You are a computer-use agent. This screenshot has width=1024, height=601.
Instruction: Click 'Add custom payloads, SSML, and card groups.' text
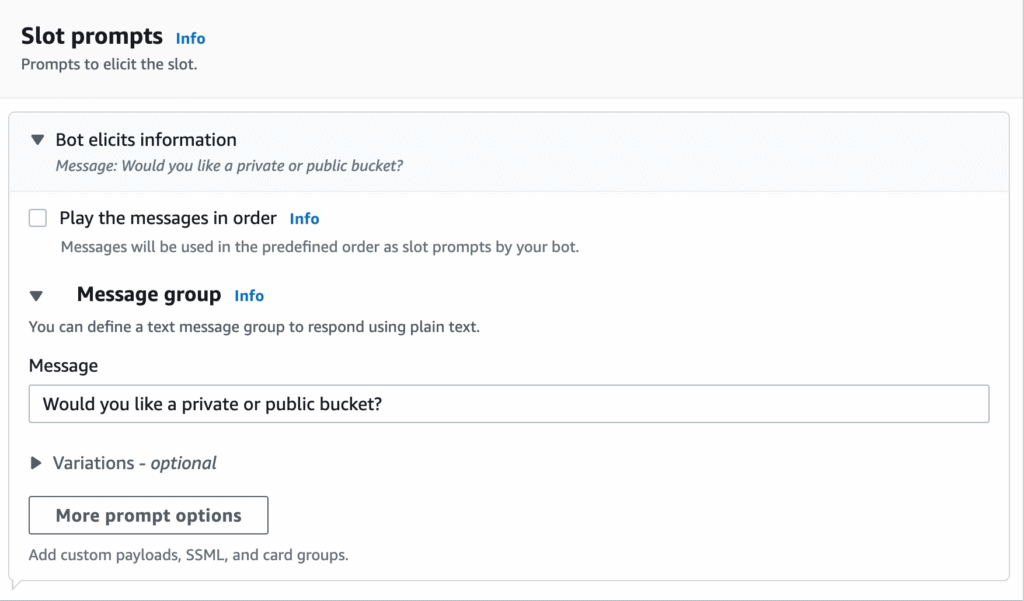click(188, 555)
